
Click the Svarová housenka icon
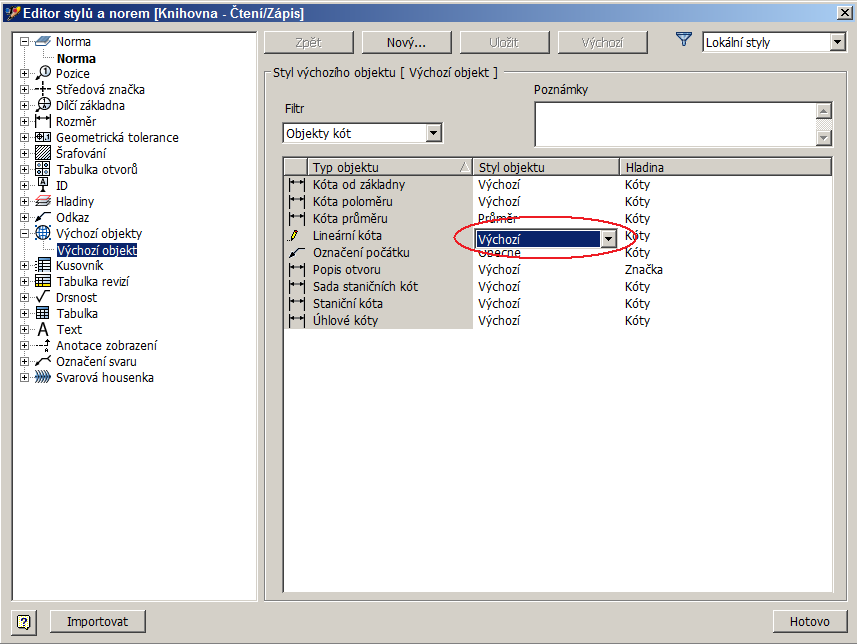pos(43,378)
